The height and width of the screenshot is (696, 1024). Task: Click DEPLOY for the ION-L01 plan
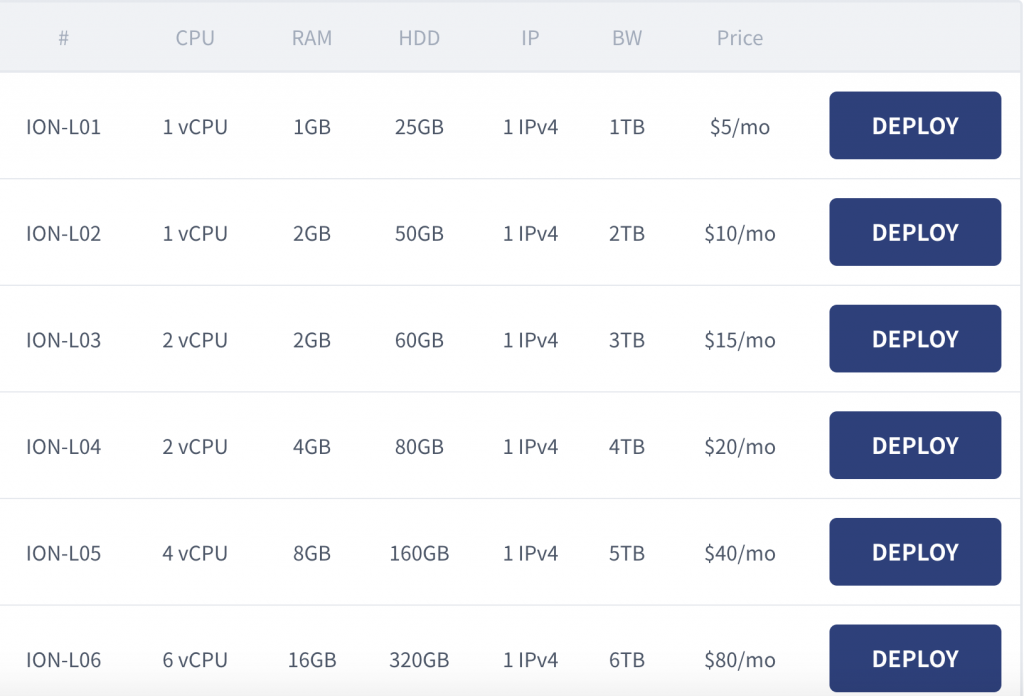915,126
